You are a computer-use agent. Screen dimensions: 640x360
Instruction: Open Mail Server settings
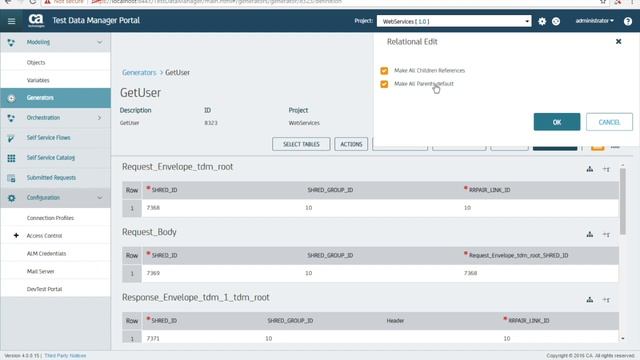[40, 271]
